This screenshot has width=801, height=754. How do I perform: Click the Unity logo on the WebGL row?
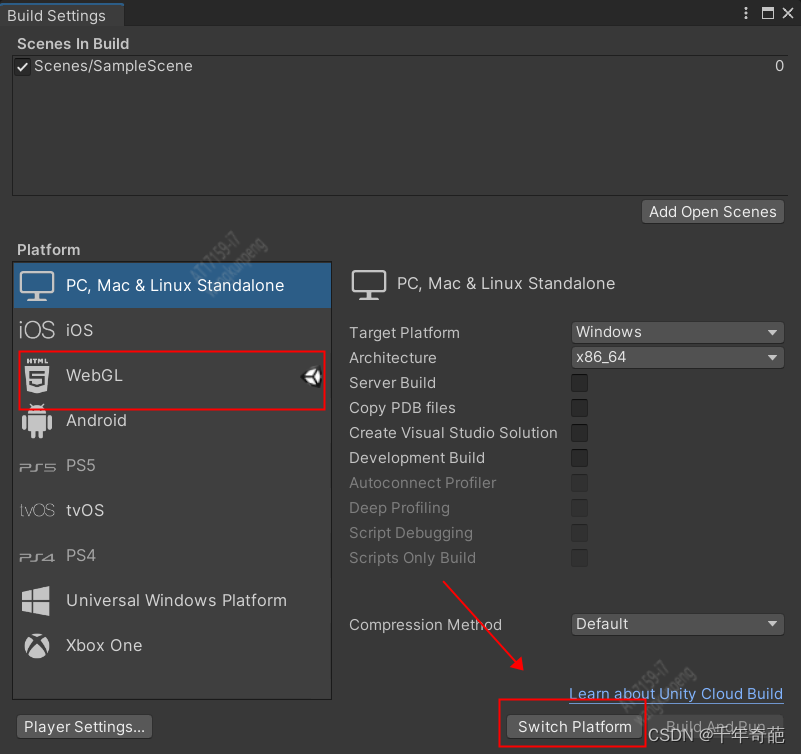311,377
